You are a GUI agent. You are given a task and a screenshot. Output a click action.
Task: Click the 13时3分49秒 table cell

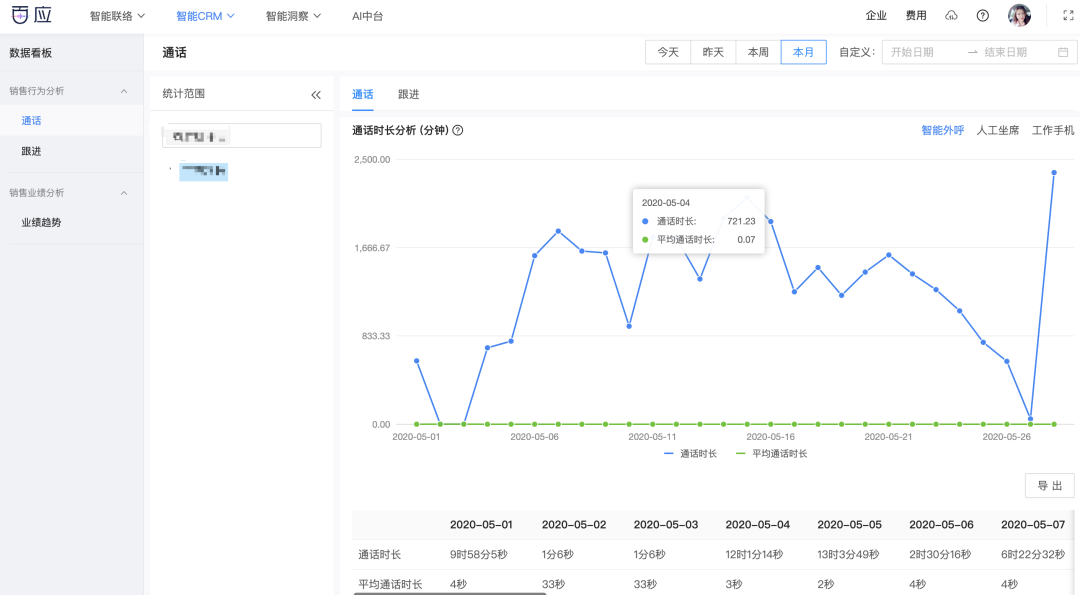[848, 554]
